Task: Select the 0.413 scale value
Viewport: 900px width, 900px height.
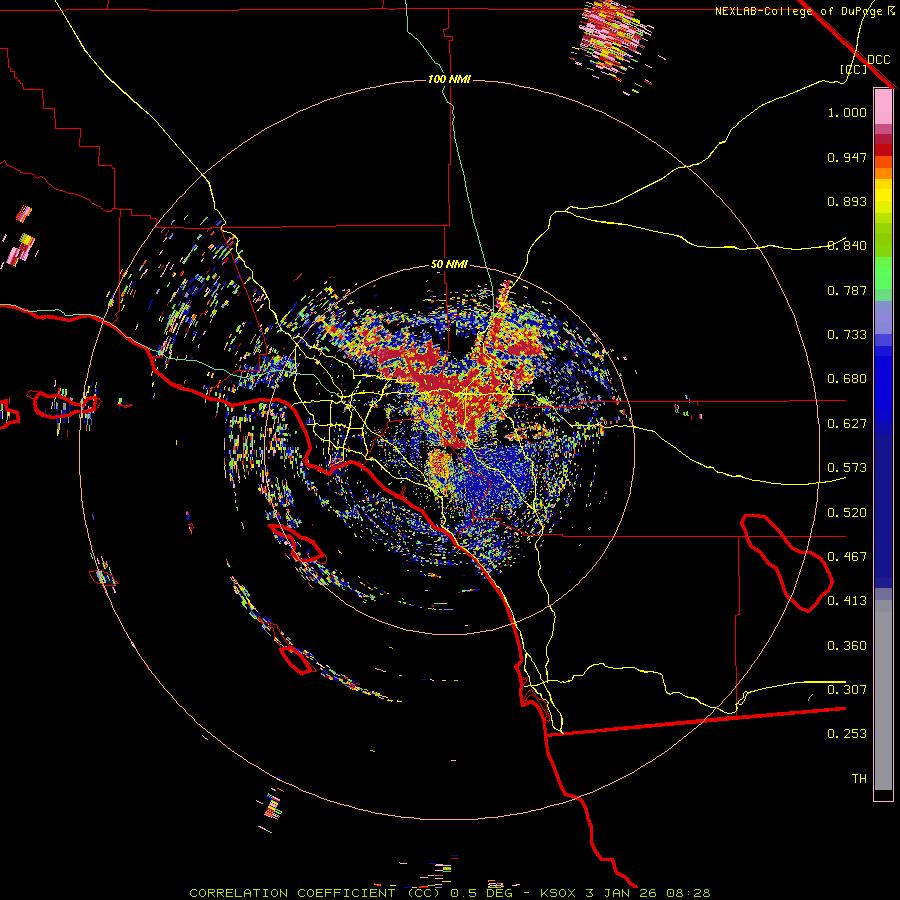Action: pyautogui.click(x=847, y=601)
